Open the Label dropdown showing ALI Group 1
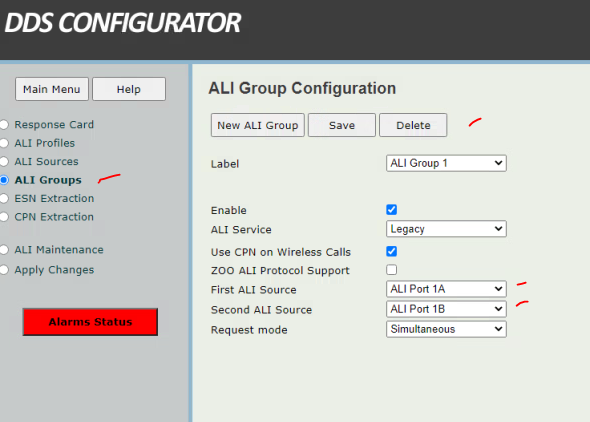This screenshot has width=590, height=422. pos(446,163)
